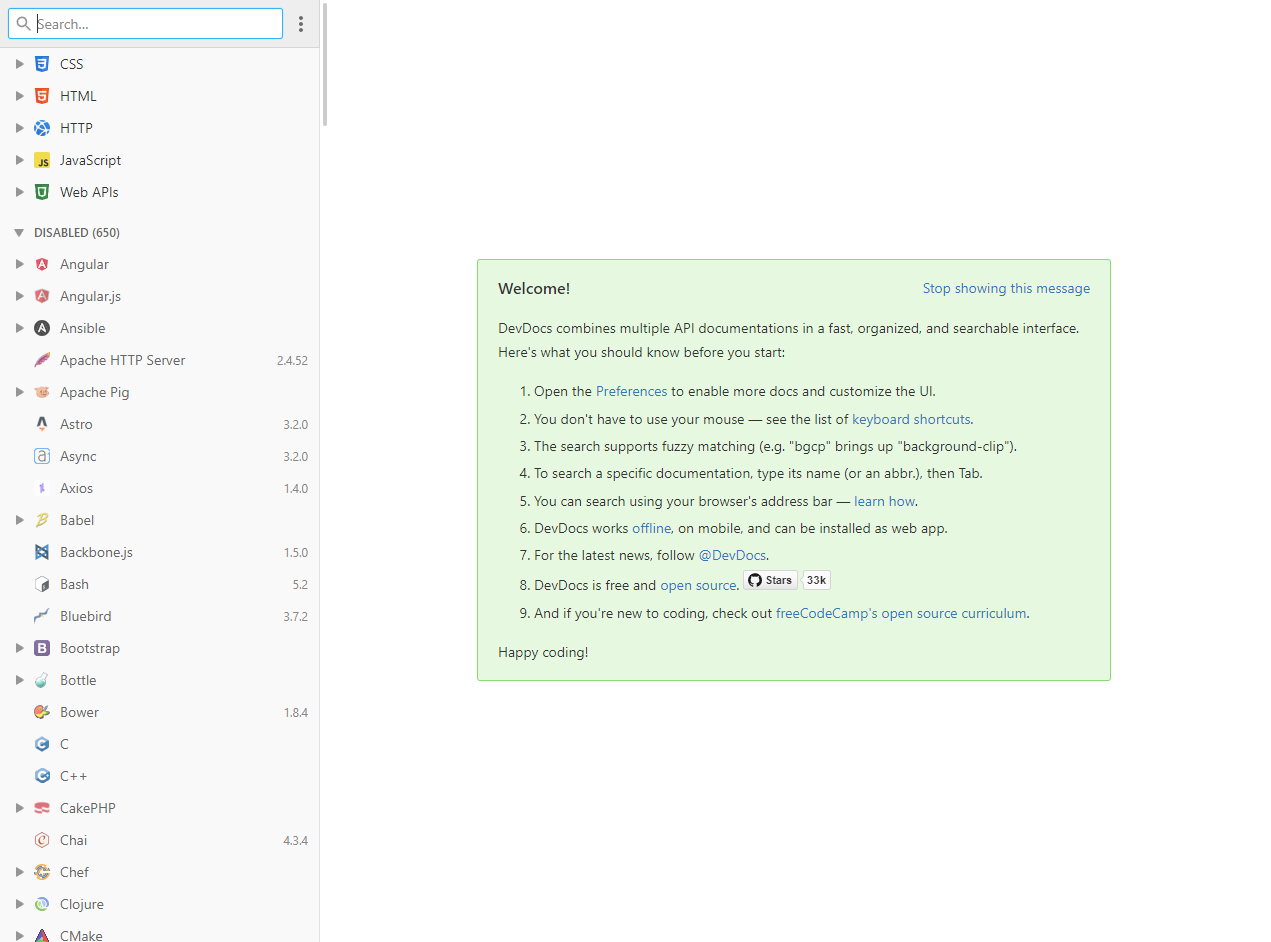
Task: Click the three-dot menu icon beside search
Action: pos(301,24)
